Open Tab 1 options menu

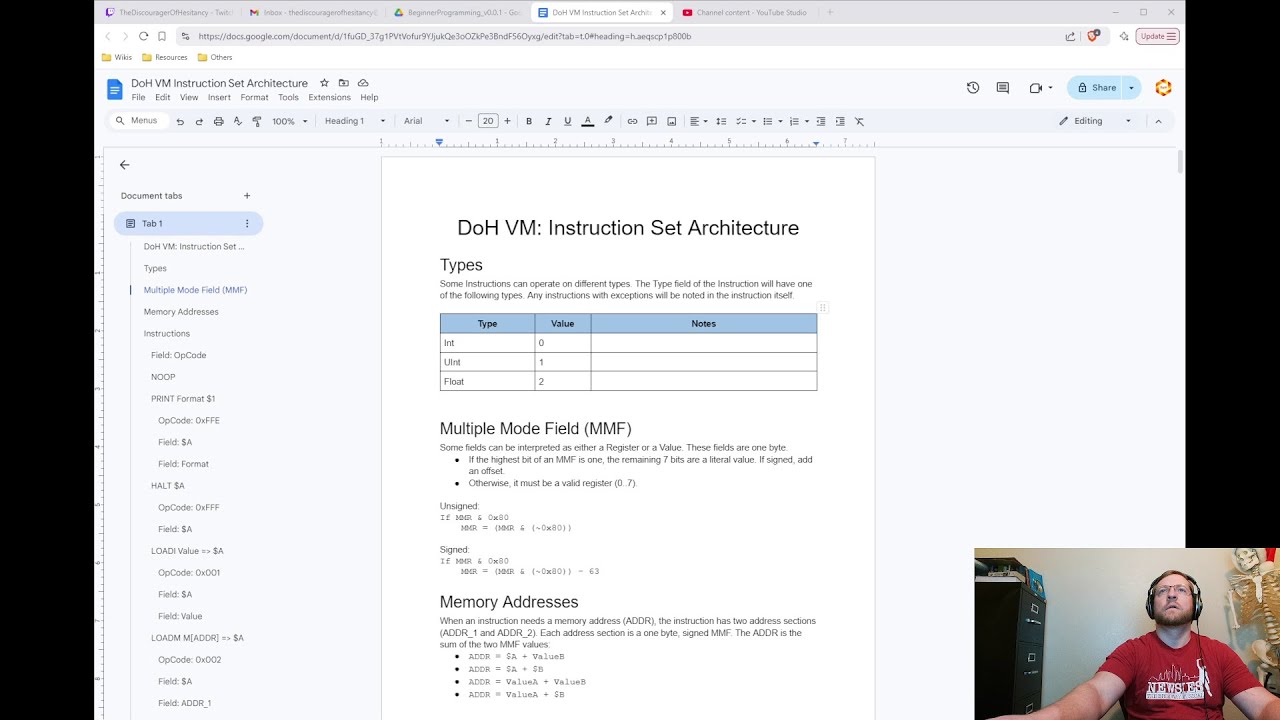[247, 224]
